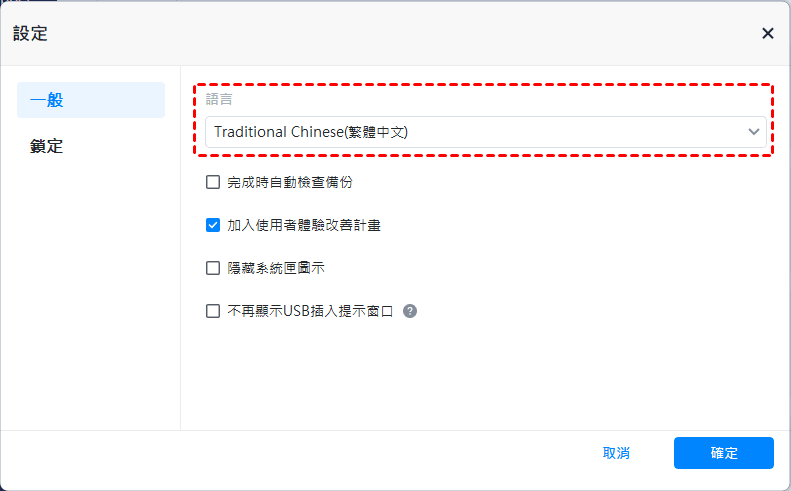Image resolution: width=791 pixels, height=491 pixels.
Task: Click the 設定 dialog title text
Action: point(30,34)
